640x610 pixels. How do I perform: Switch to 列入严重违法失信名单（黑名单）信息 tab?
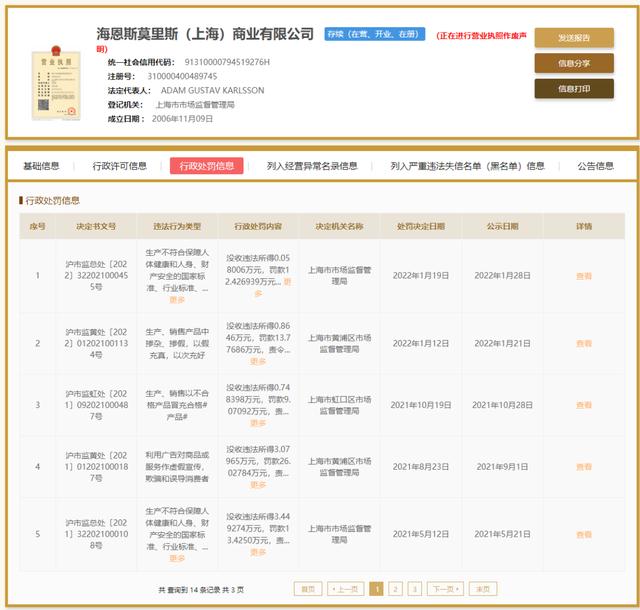[467, 166]
